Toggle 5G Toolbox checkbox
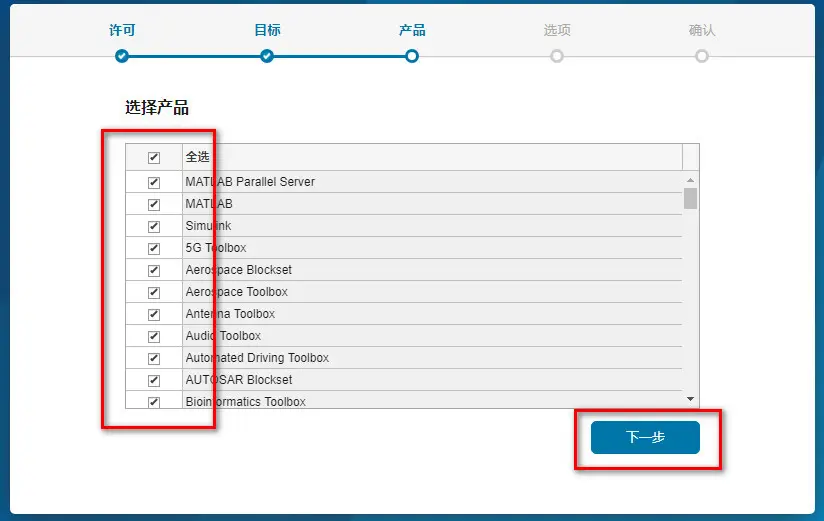The image size is (824, 521). (153, 248)
